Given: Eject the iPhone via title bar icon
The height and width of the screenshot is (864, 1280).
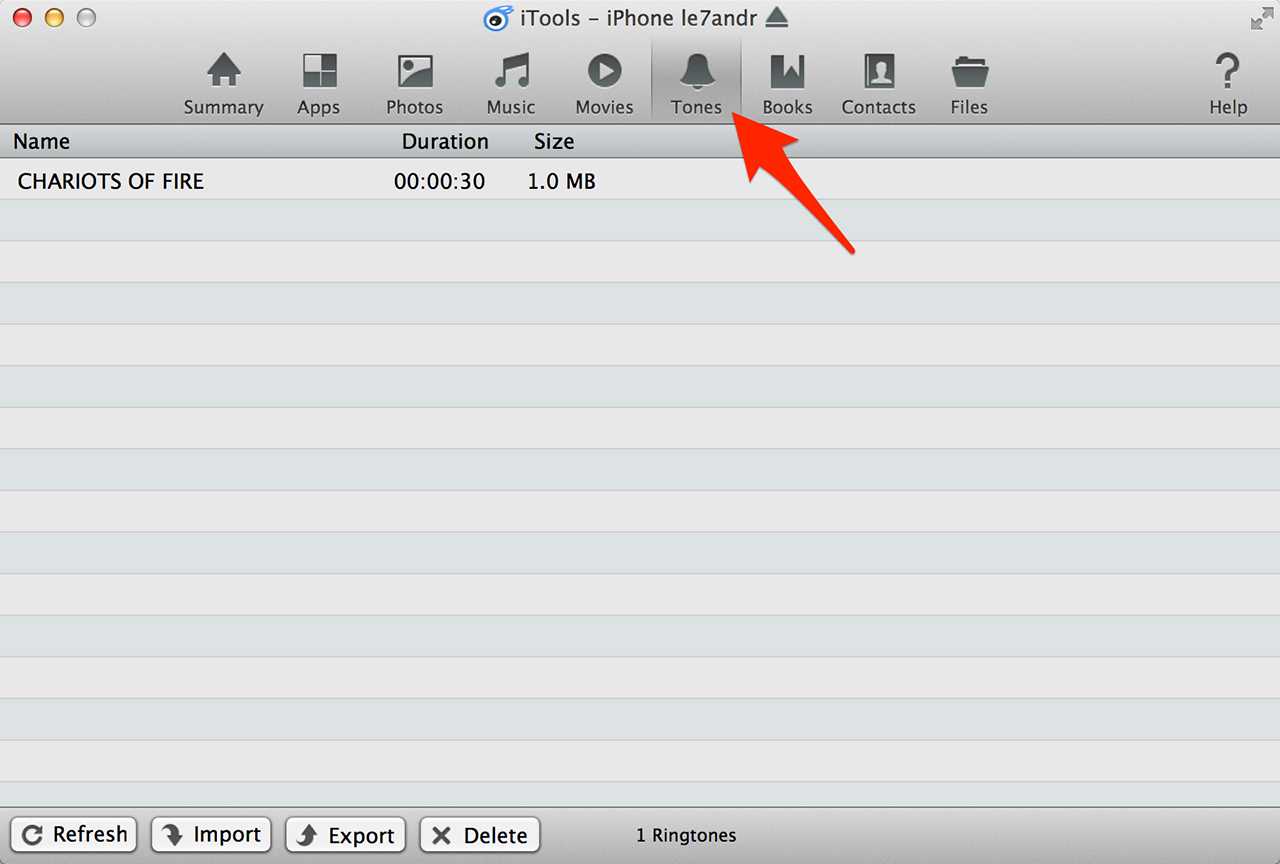Looking at the screenshot, I should [777, 18].
